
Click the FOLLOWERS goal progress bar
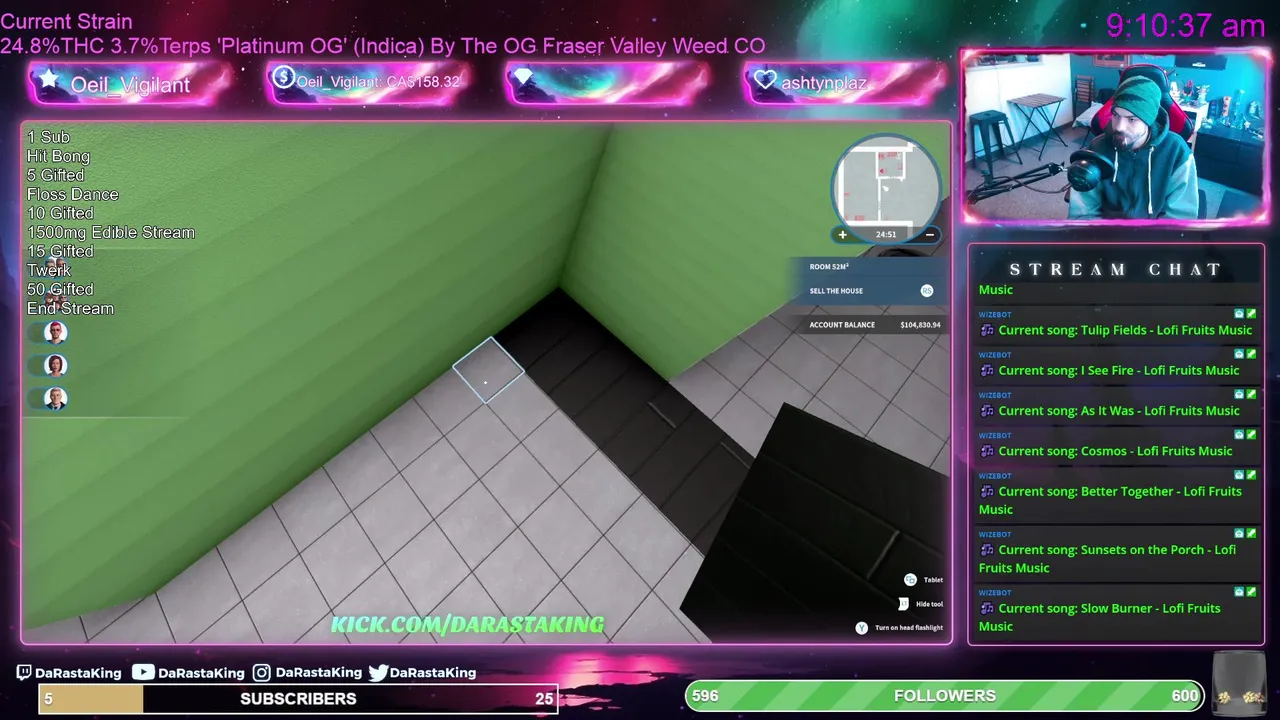[945, 696]
